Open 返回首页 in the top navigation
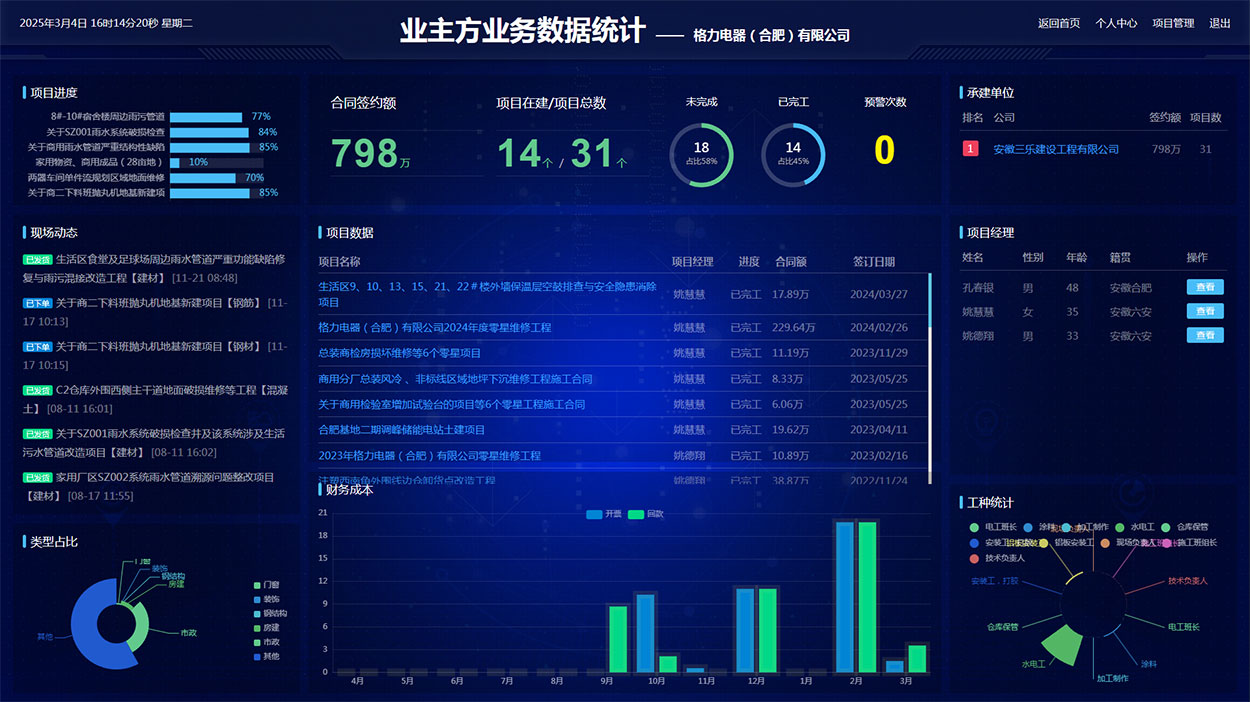Screen dimensions: 1250x702 click(1058, 23)
